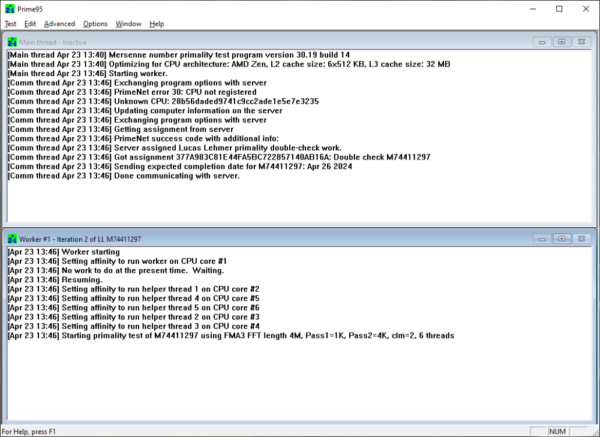Minimize the Prime95 main window

(x=533, y=8)
